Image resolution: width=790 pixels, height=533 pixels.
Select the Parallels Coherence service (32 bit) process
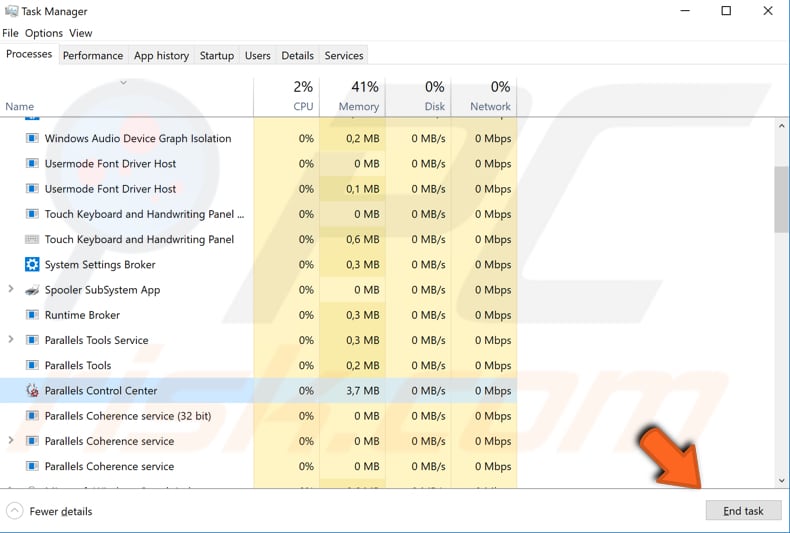pos(258,416)
